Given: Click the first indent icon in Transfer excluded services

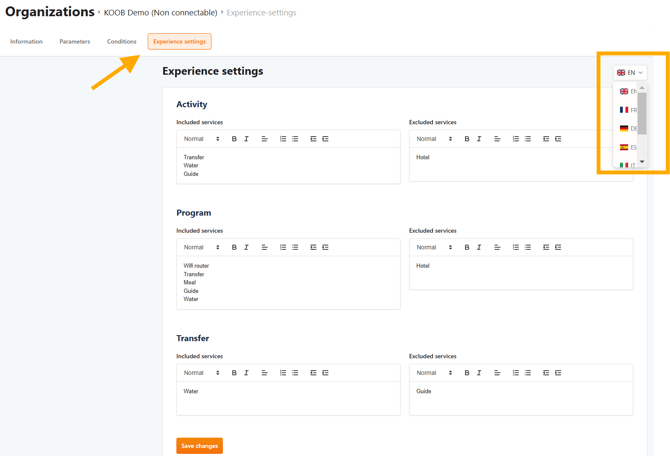Looking at the screenshot, I should [546, 373].
